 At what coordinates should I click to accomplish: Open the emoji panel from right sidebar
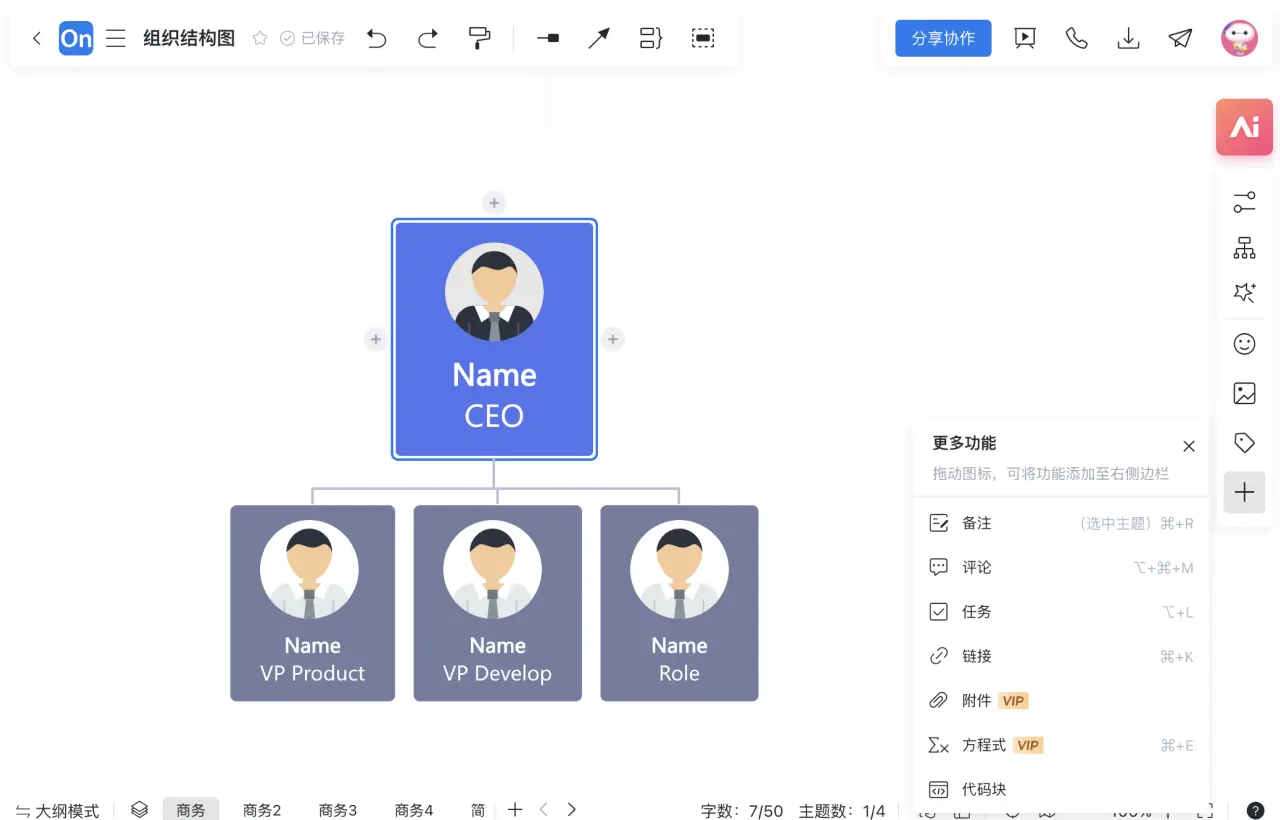pyautogui.click(x=1244, y=343)
